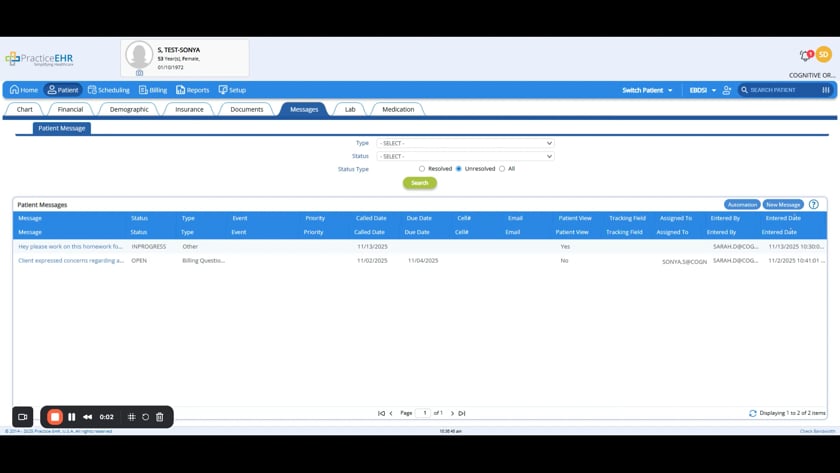
Task: Toggle the recorder camera icon
Action: click(22, 417)
